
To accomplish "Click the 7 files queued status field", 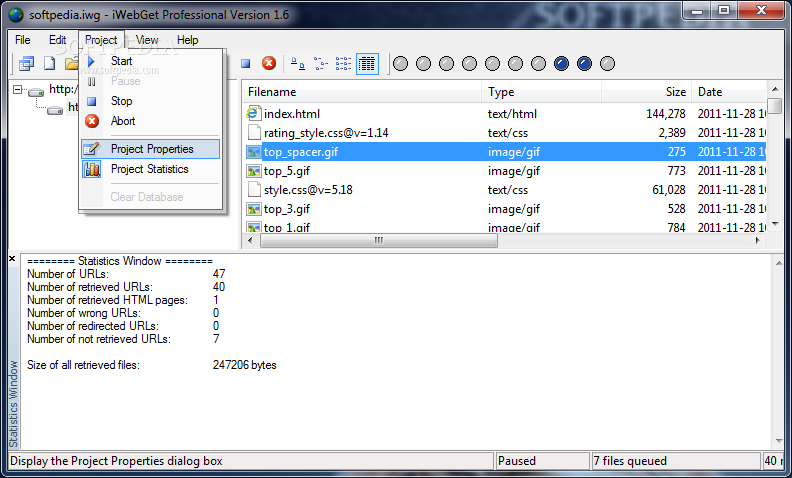I will click(675, 461).
